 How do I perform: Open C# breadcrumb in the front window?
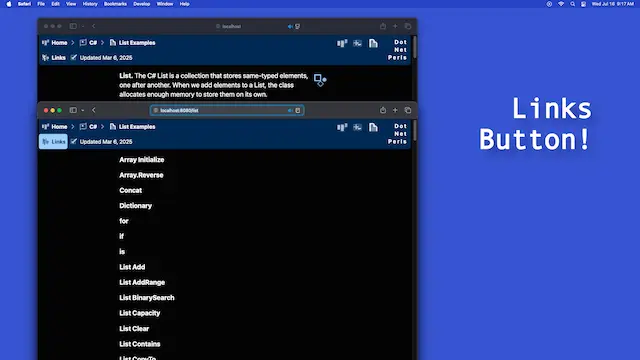(89, 127)
